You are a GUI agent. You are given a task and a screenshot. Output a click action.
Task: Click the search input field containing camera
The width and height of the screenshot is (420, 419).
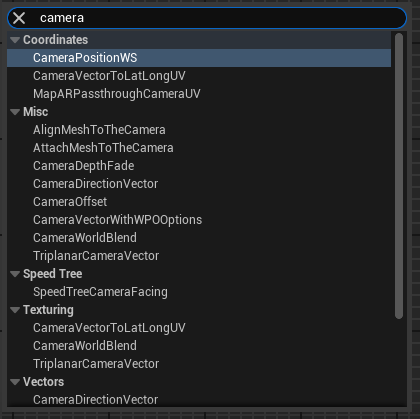207,18
